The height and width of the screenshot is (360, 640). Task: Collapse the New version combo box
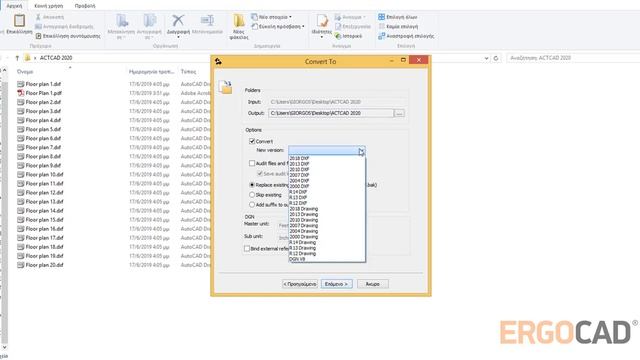coord(362,151)
